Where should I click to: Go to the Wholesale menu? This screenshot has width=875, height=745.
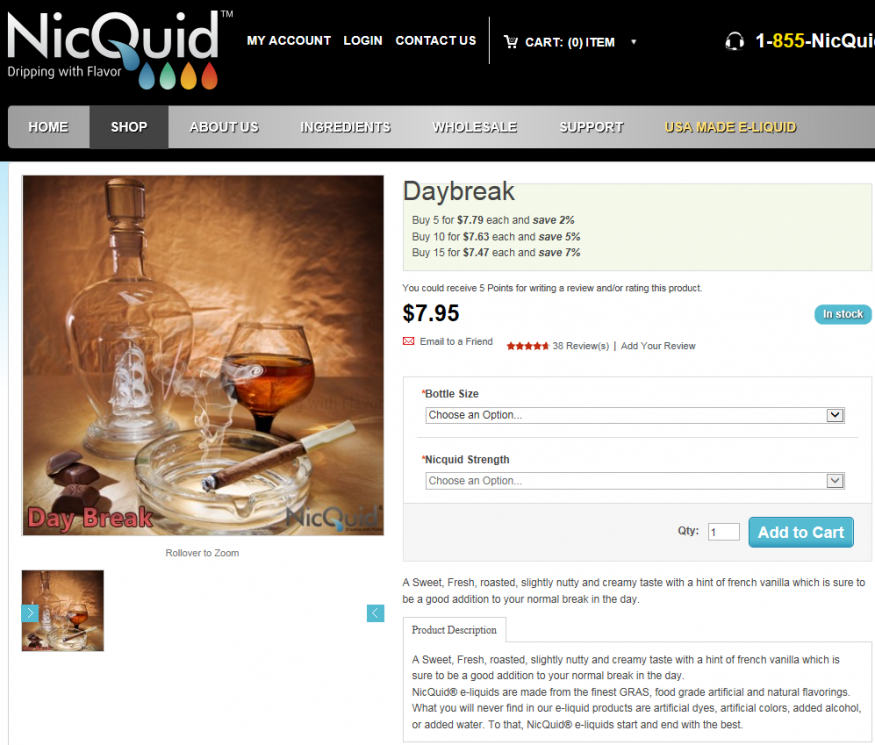pyautogui.click(x=475, y=127)
